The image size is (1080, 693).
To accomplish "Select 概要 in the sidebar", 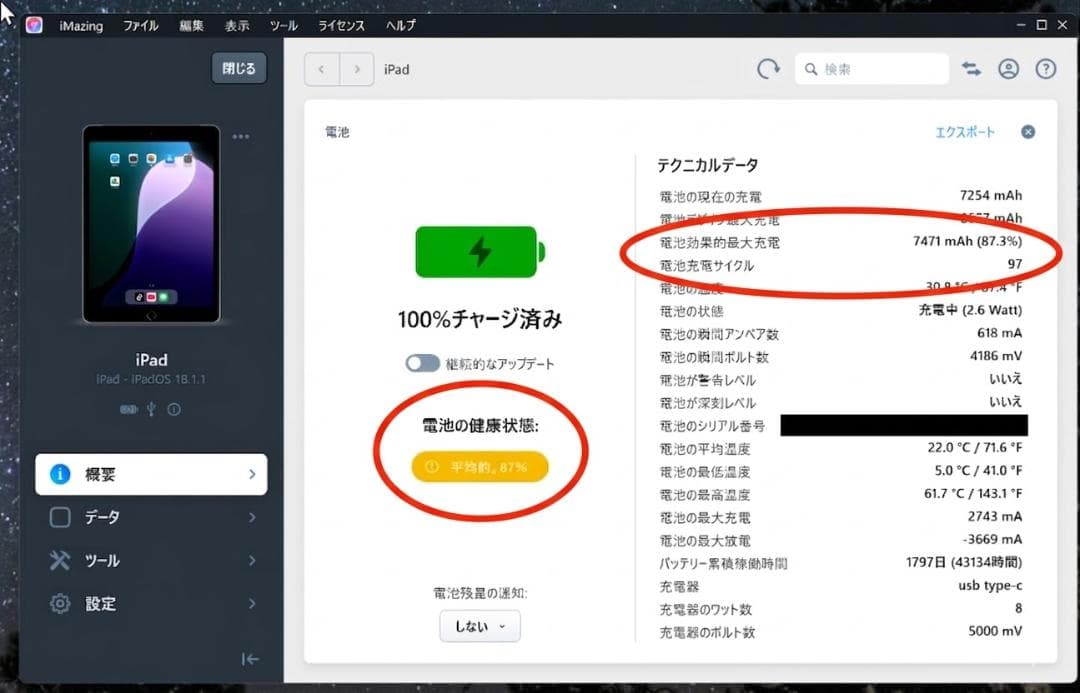I will (151, 474).
